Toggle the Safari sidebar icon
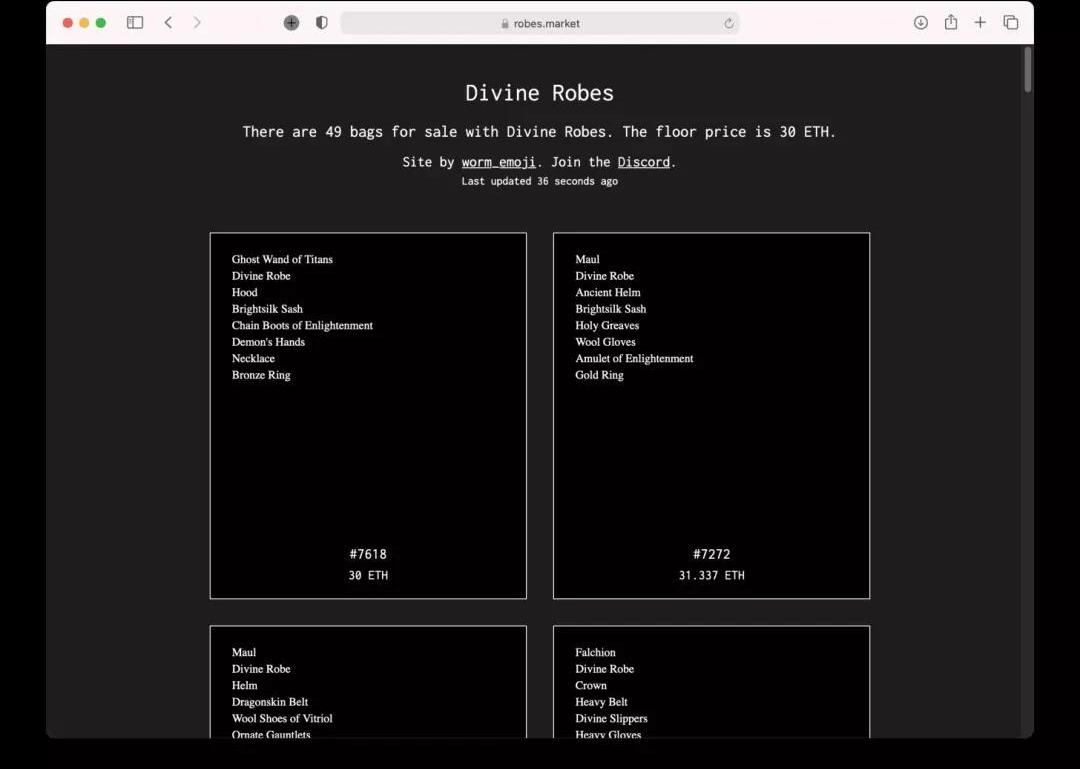The width and height of the screenshot is (1080, 769). pos(135,23)
